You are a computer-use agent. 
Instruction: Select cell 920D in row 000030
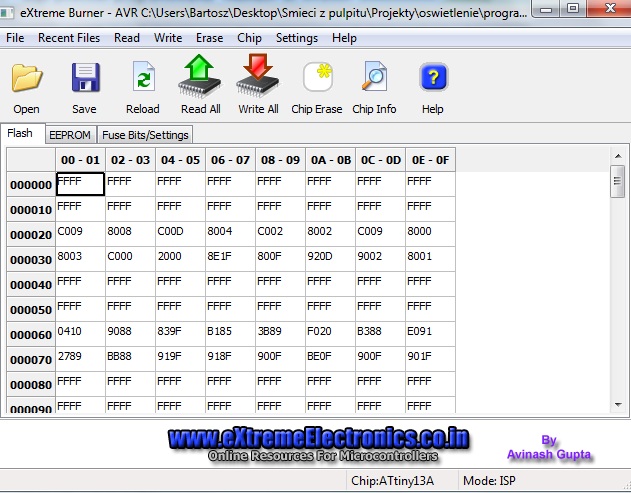(330, 259)
